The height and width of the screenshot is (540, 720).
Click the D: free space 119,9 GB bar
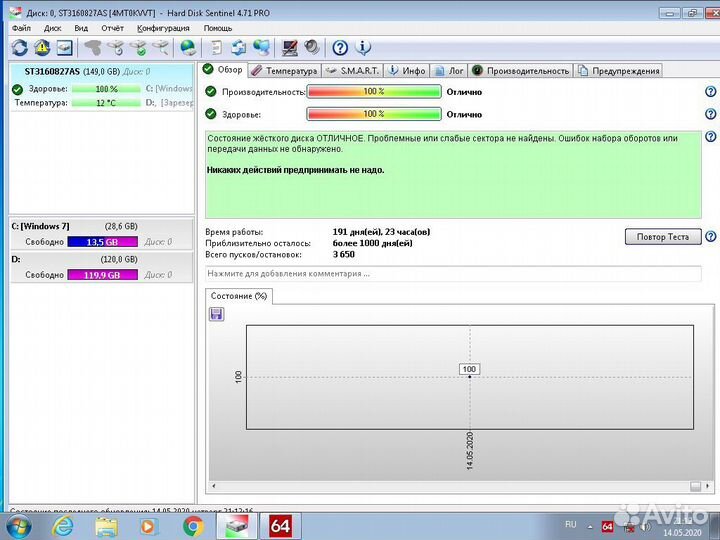pos(102,275)
